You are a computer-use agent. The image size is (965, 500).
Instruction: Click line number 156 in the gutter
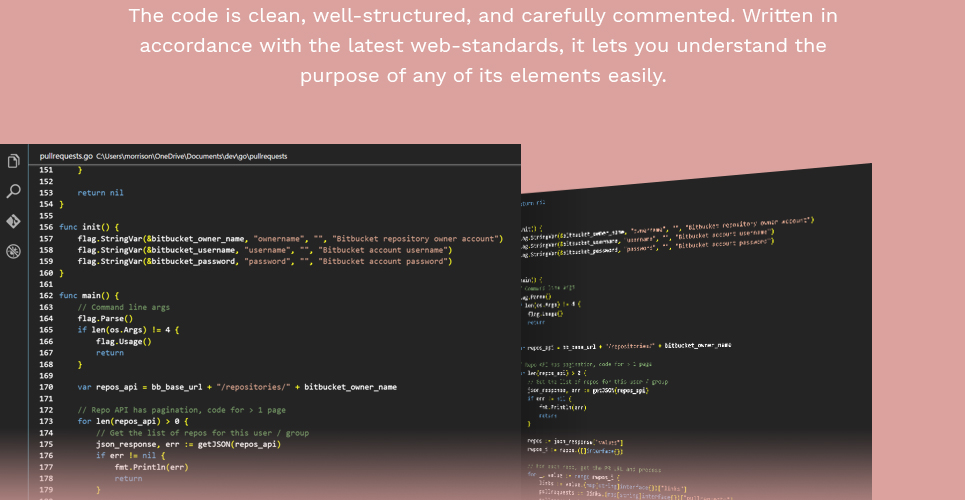pos(46,227)
